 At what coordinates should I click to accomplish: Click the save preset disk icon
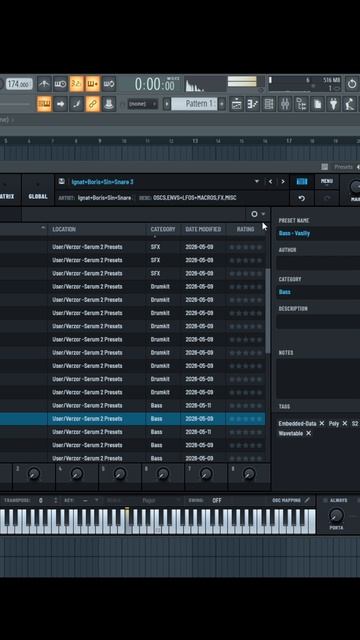(x=62, y=182)
